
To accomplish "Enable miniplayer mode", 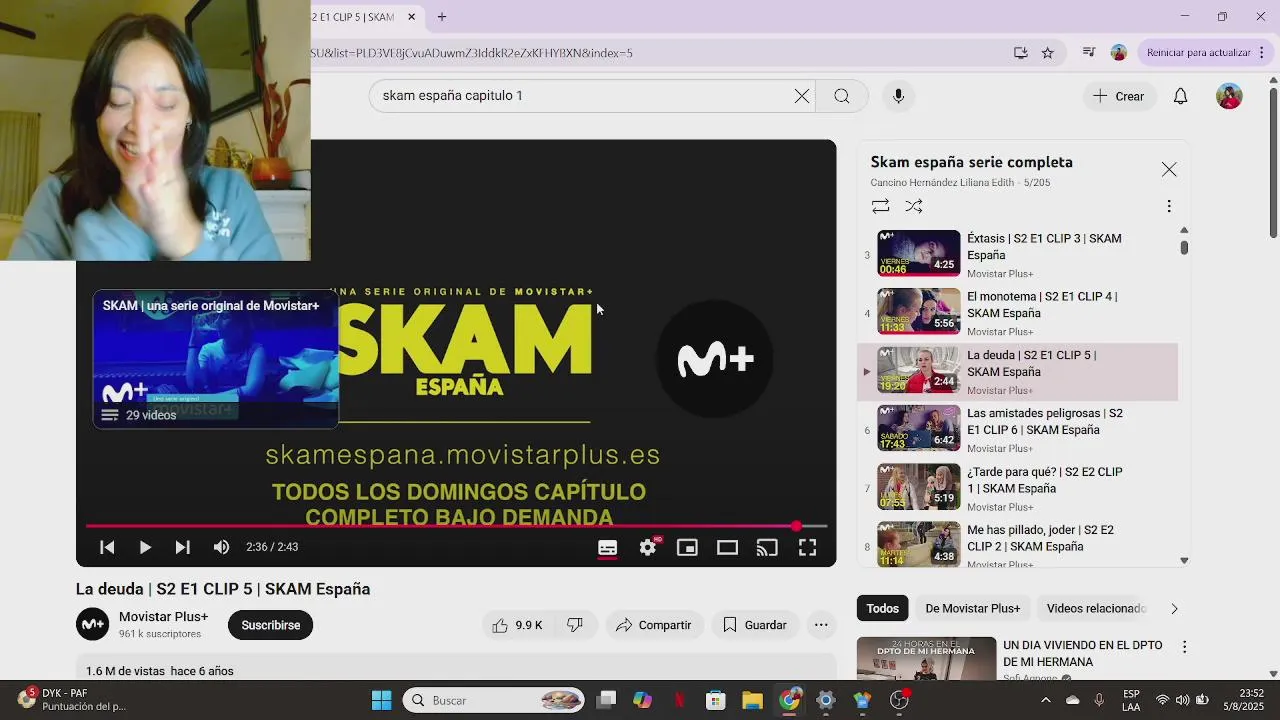I will coord(687,547).
